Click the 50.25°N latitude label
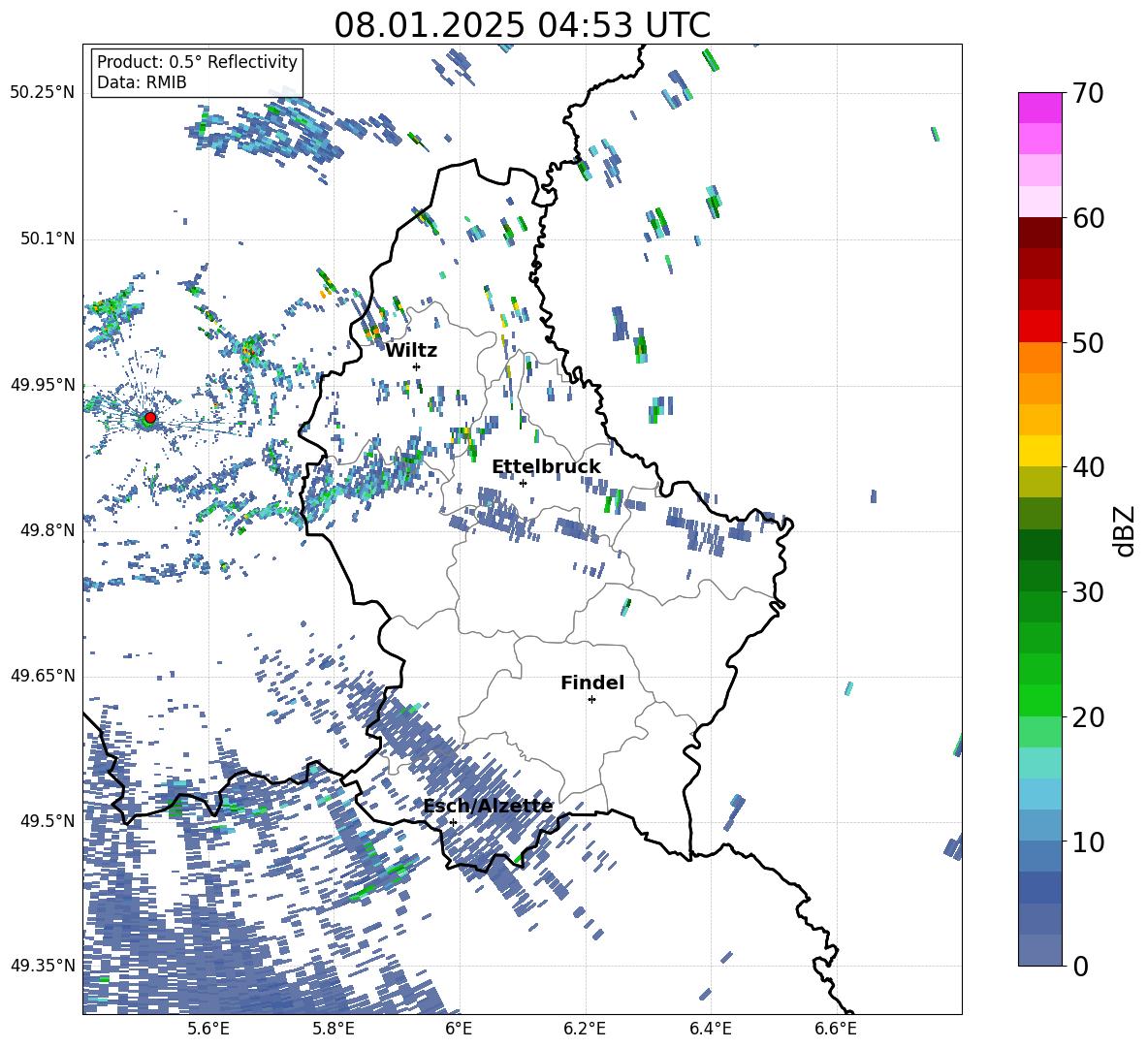Image resolution: width=1148 pixels, height=1048 pixels. [43, 93]
